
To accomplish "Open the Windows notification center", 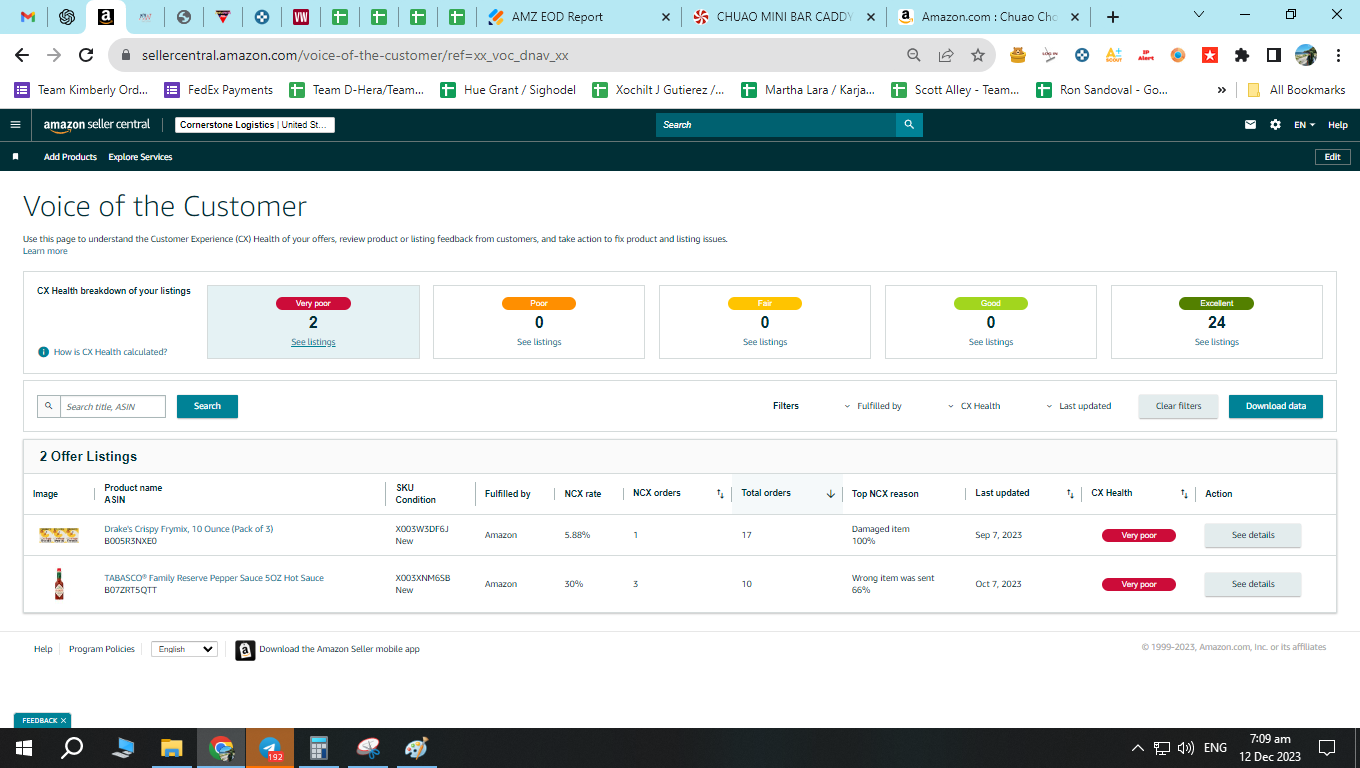I will click(x=1327, y=747).
